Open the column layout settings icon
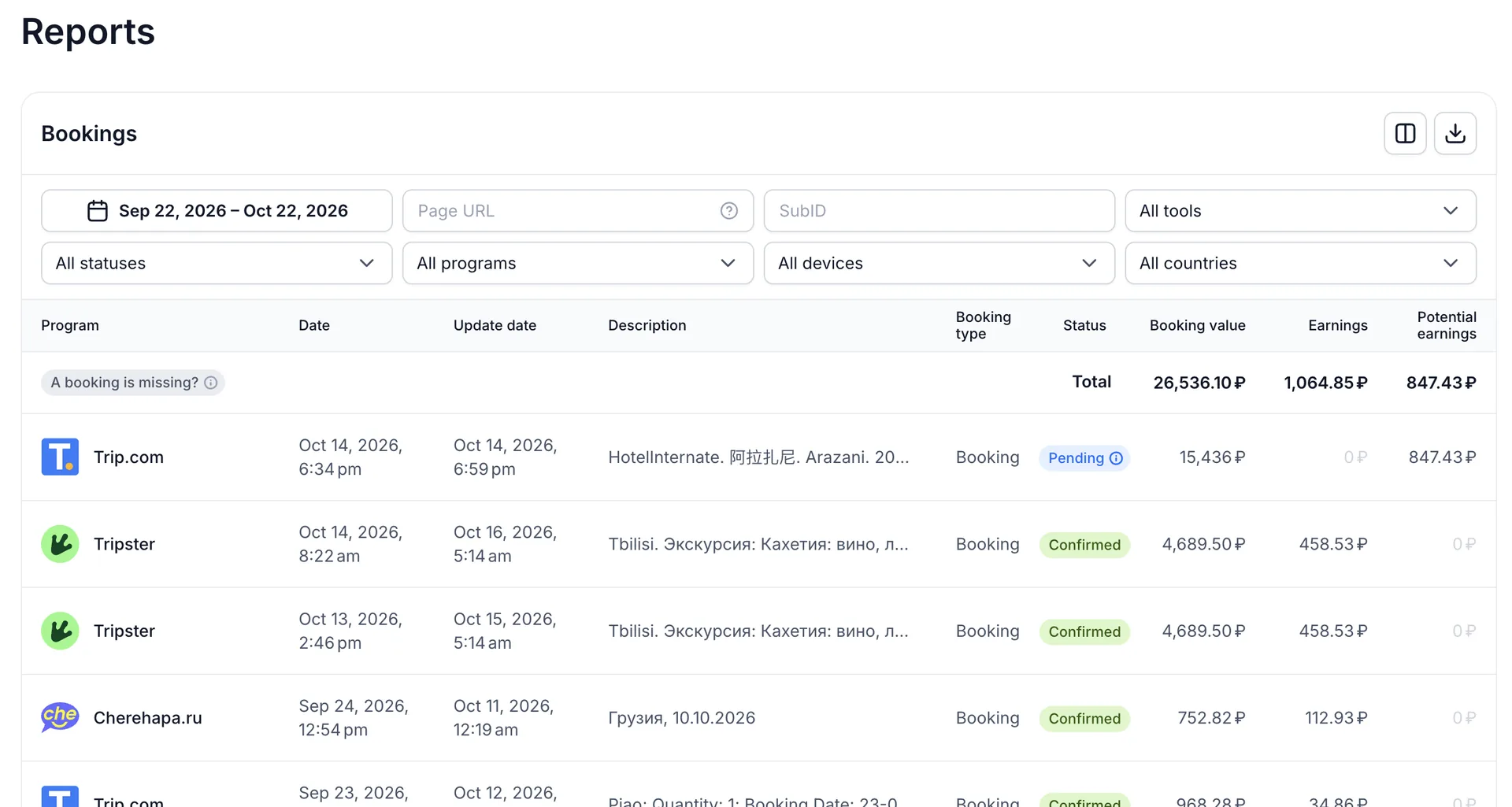 [1405, 133]
